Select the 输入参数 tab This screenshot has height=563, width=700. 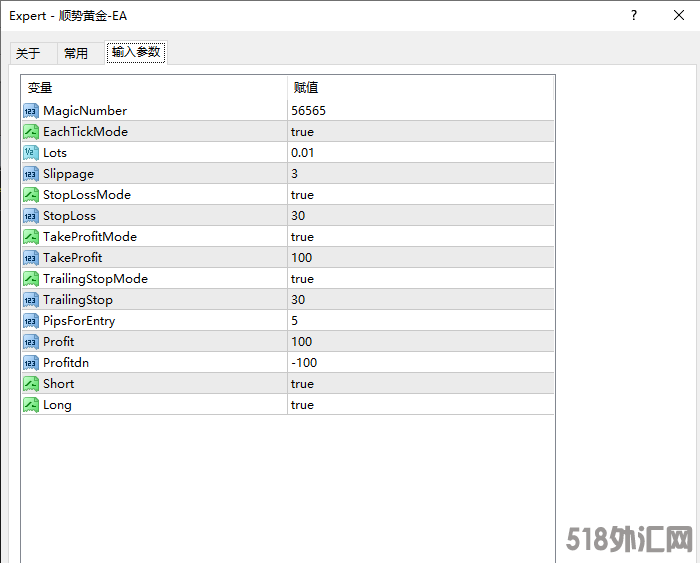click(x=136, y=53)
